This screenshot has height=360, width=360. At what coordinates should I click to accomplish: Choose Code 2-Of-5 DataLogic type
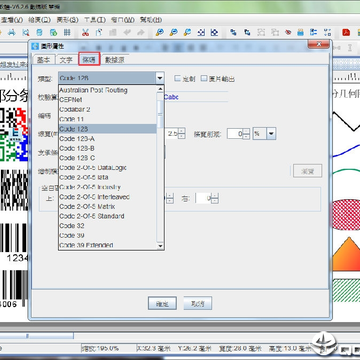coord(107,168)
